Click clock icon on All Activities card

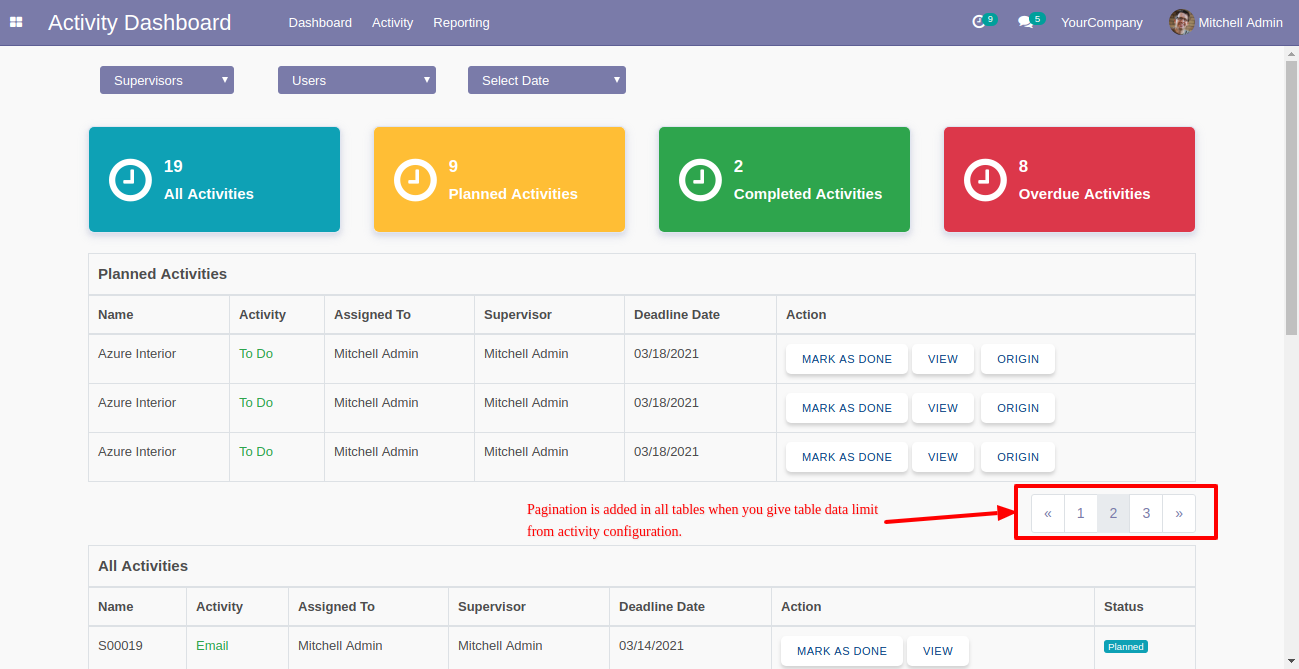(129, 180)
